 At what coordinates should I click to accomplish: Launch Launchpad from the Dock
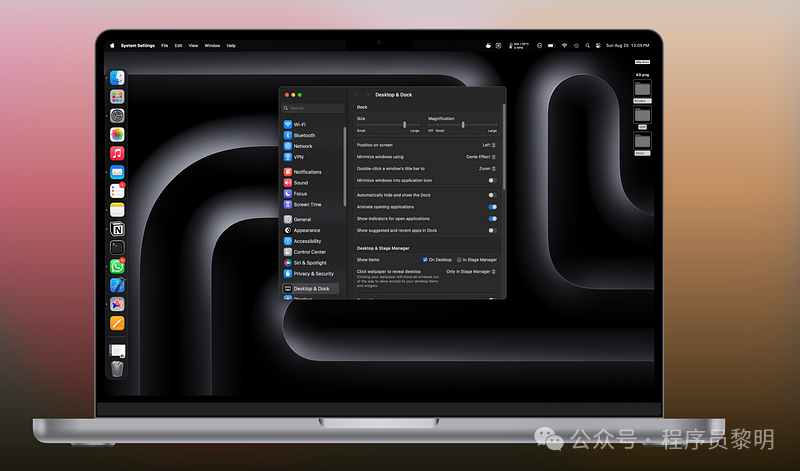coord(117,96)
